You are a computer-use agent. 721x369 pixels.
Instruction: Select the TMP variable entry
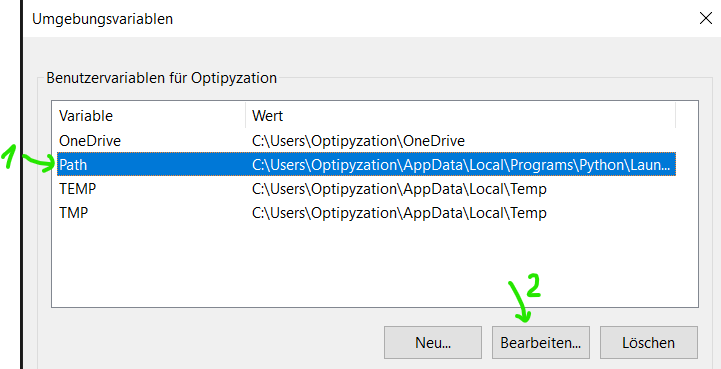pos(366,213)
